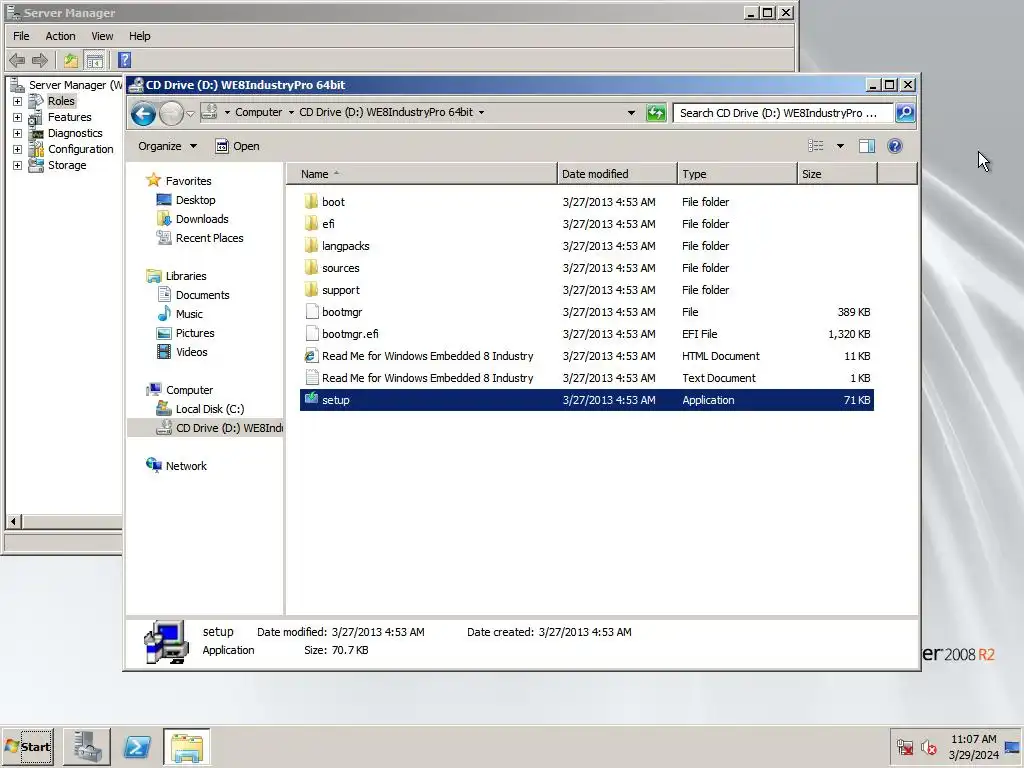
Task: Expand the Roles node in Server Manager
Action: point(18,101)
